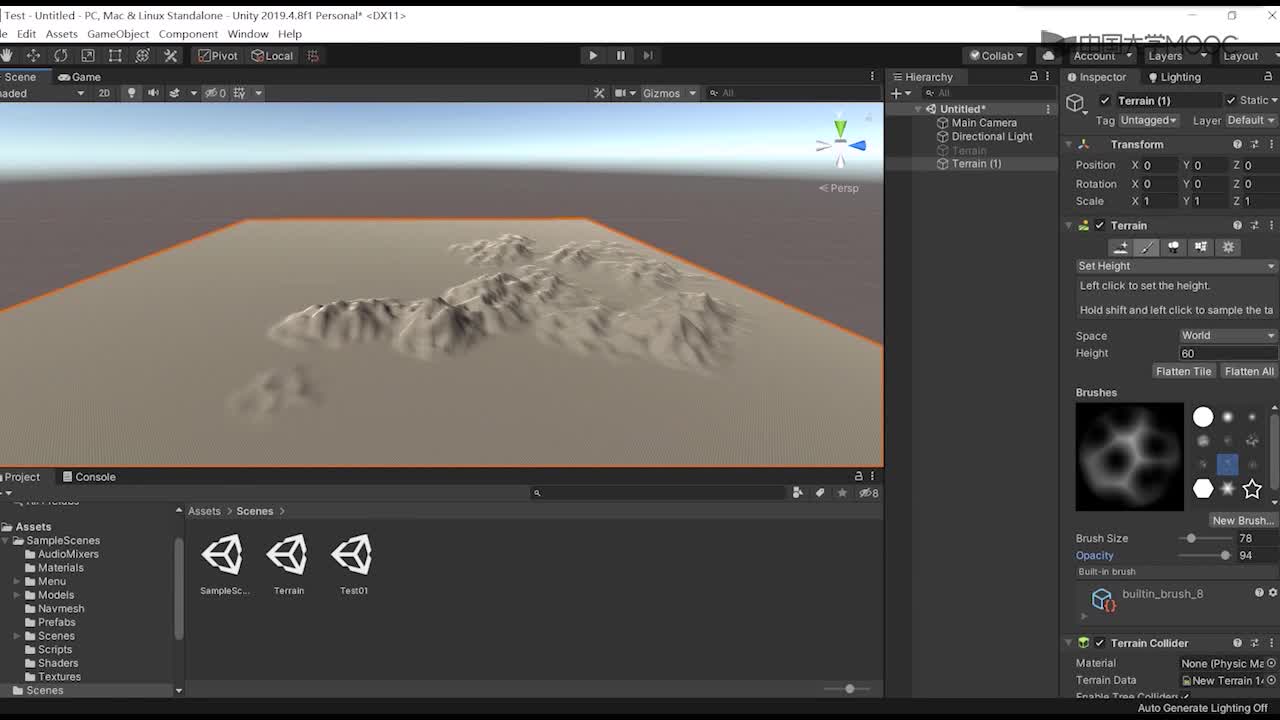
Task: Open the GameObject menu
Action: [x=118, y=34]
